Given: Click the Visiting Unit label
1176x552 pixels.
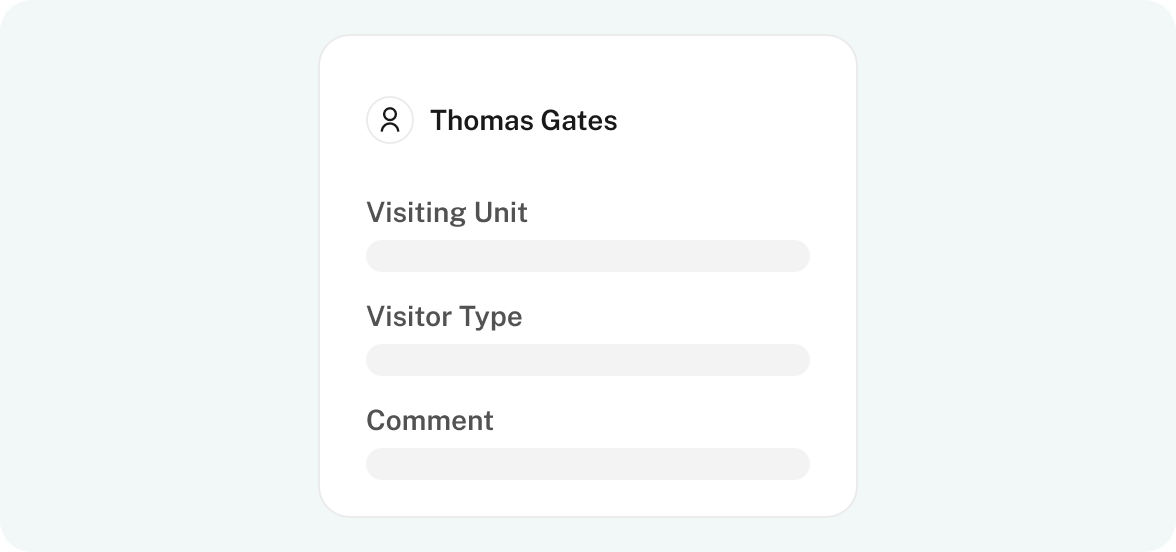Looking at the screenshot, I should click(447, 213).
